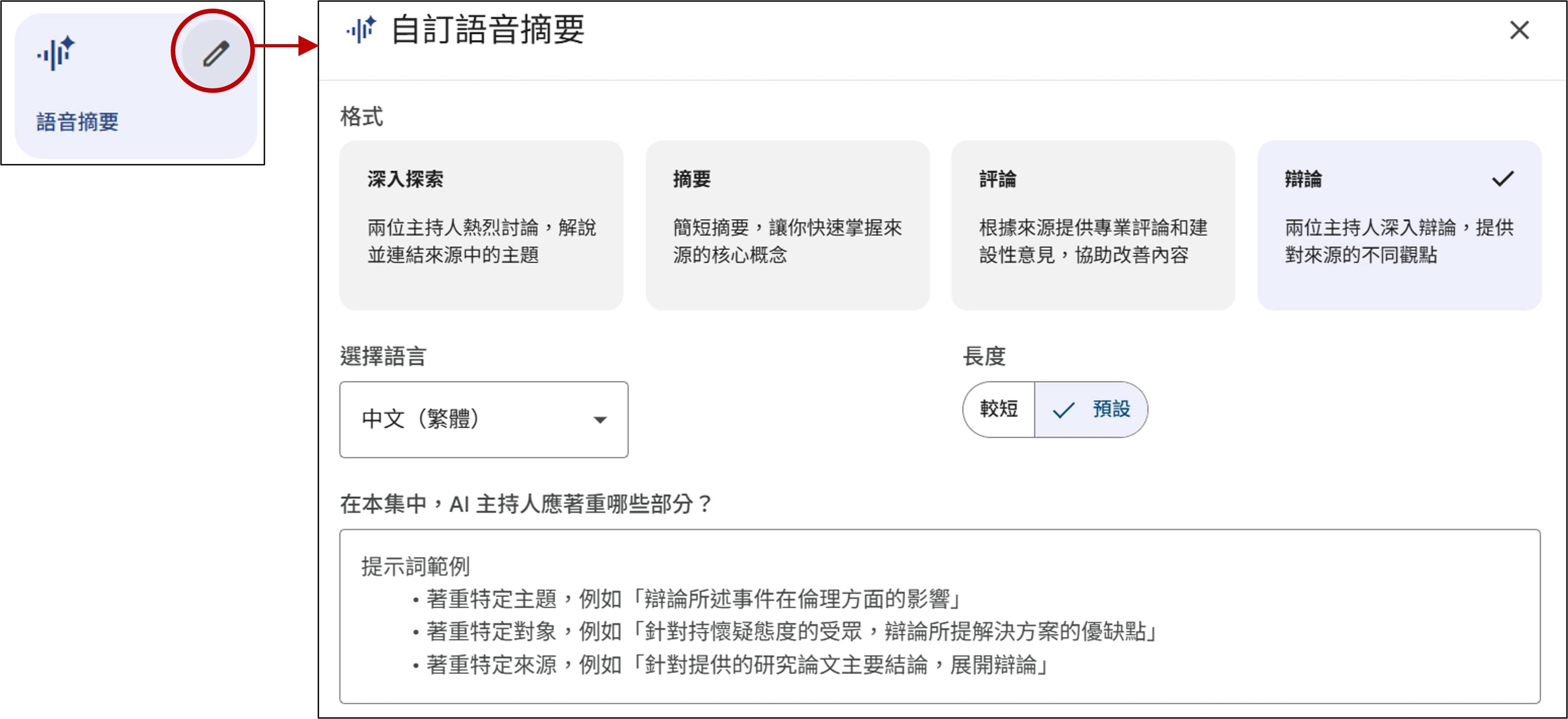Screen dimensions: 1568x719
Task: Click the 自訂語音摘要 dialog title
Action: pos(487,30)
